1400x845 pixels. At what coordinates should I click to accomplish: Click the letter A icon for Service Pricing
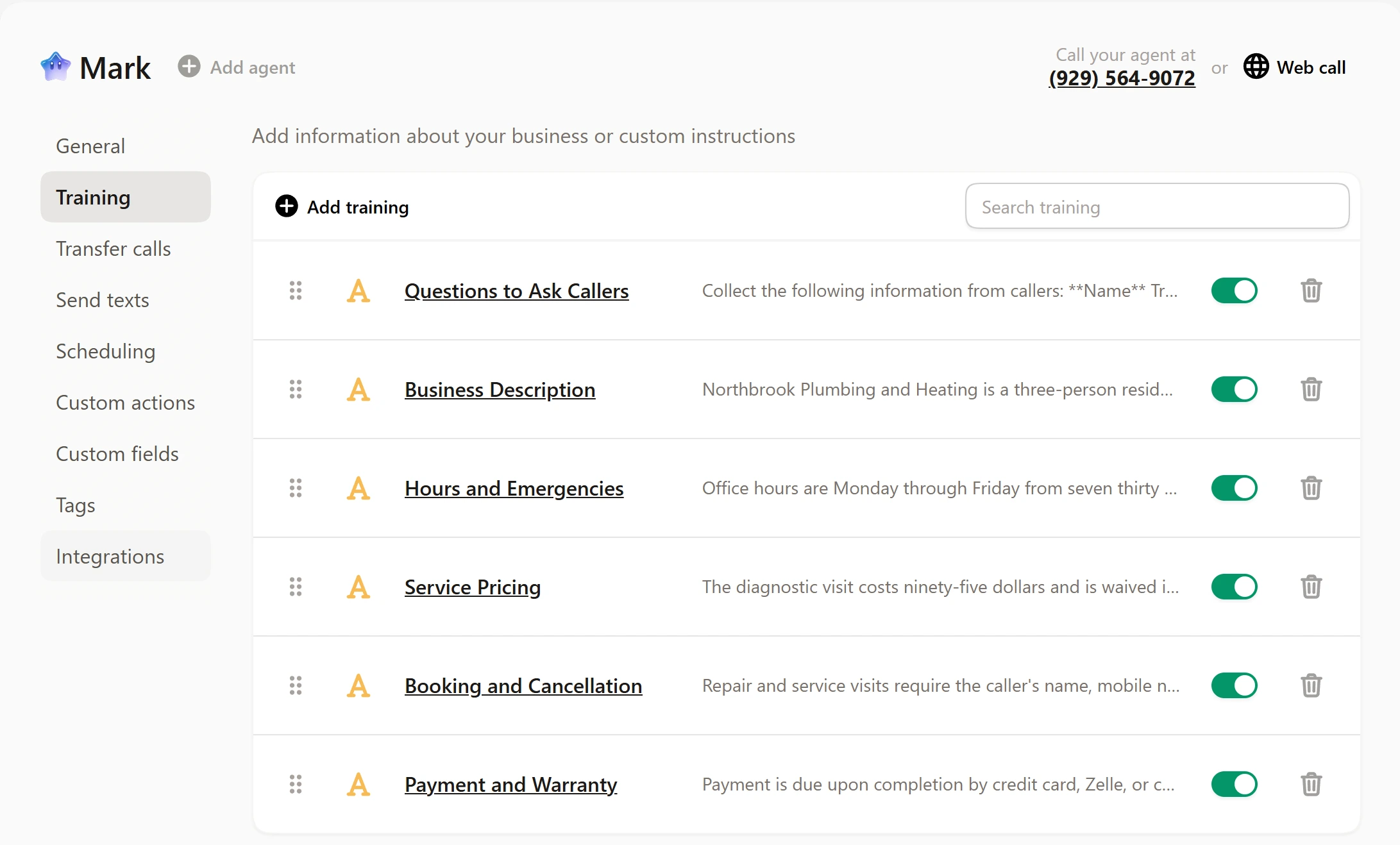[358, 587]
